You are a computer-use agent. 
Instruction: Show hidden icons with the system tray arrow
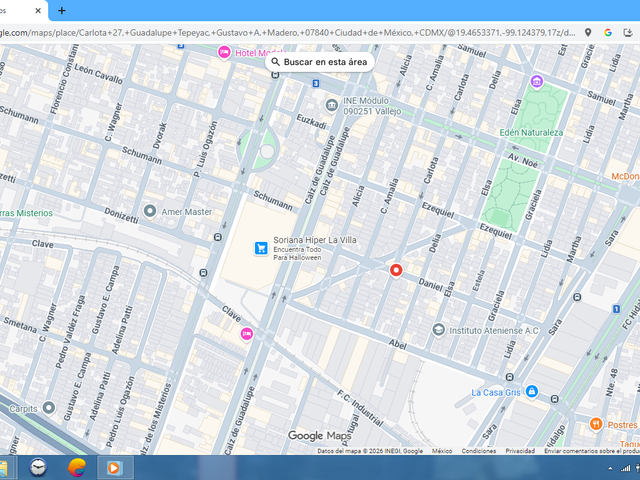[x=610, y=469]
